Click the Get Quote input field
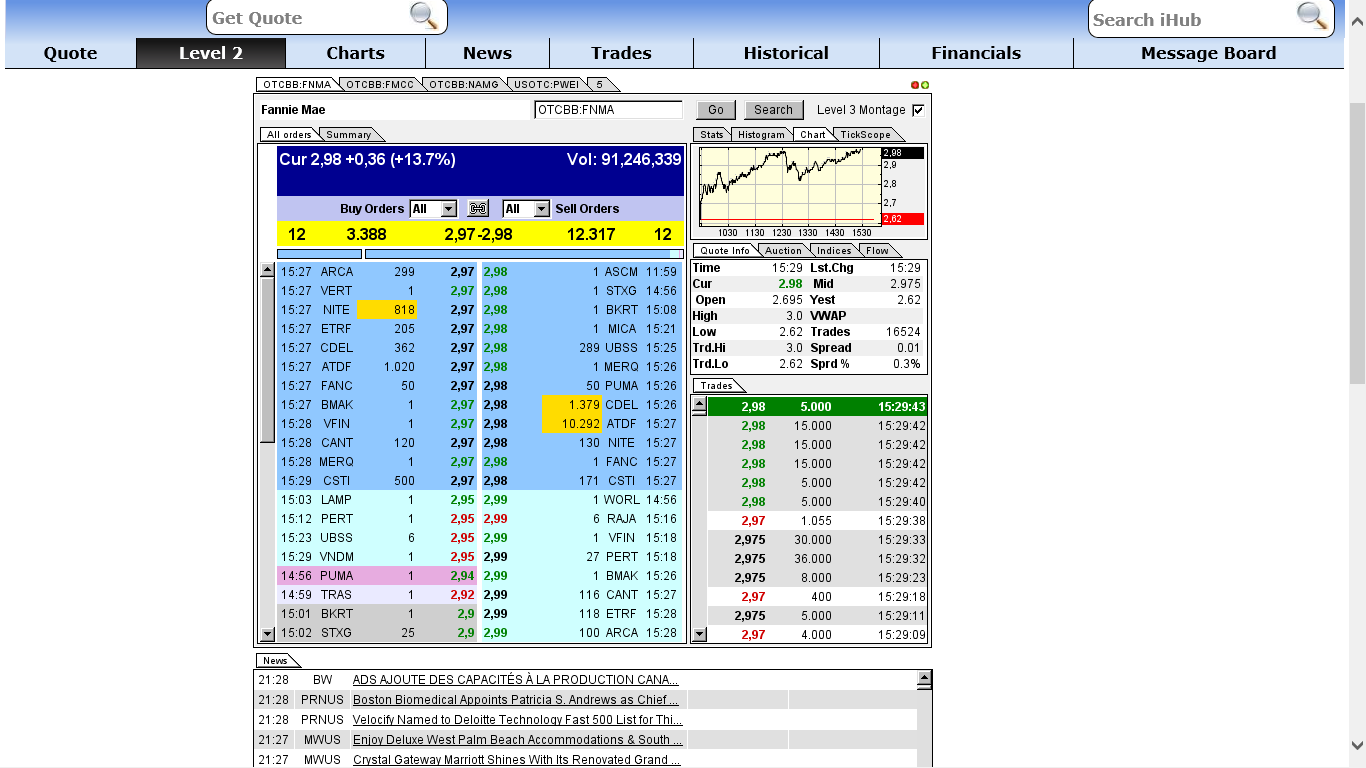 (x=310, y=17)
